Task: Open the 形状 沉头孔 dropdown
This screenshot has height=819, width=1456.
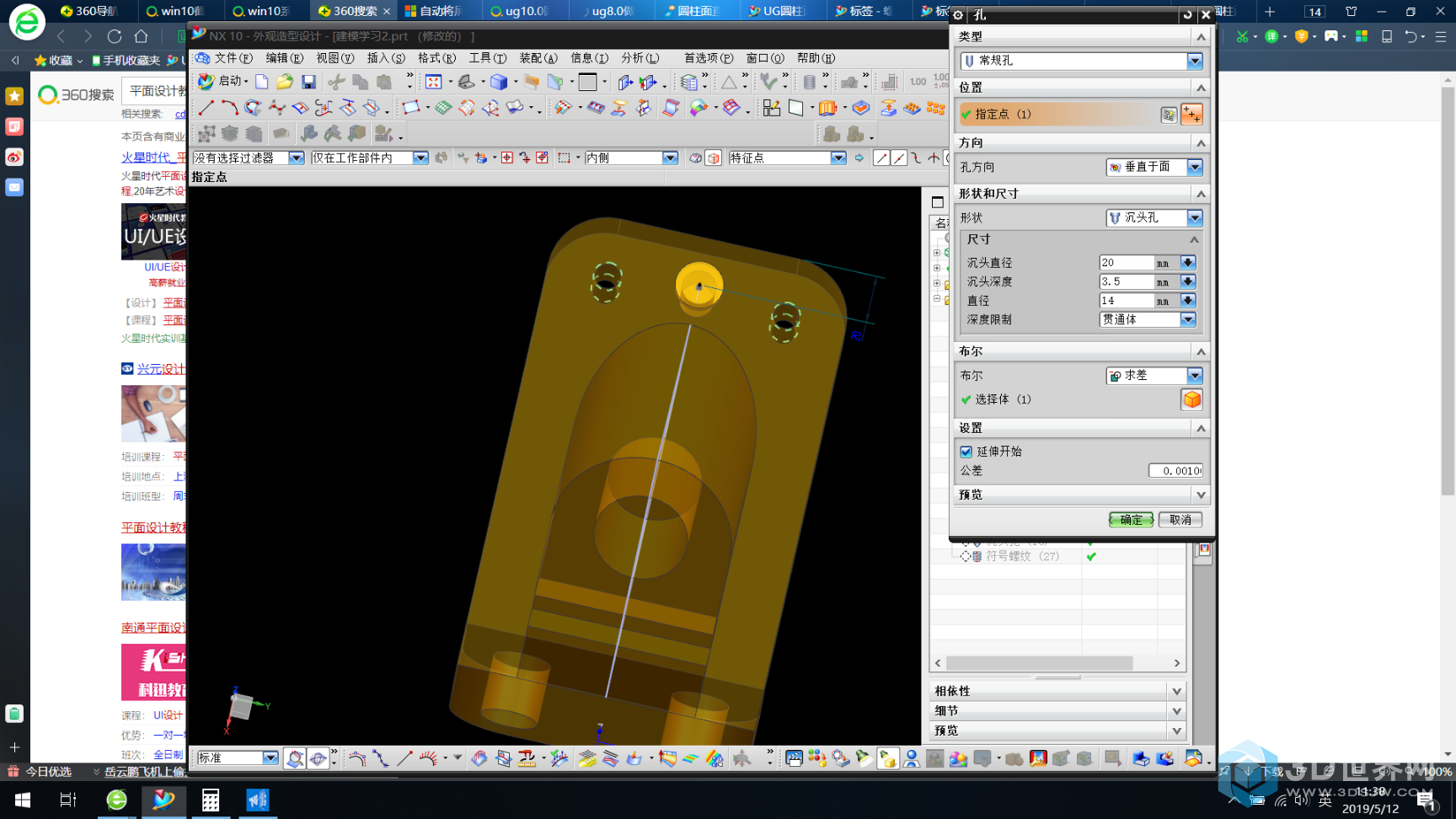Action: pyautogui.click(x=1195, y=217)
